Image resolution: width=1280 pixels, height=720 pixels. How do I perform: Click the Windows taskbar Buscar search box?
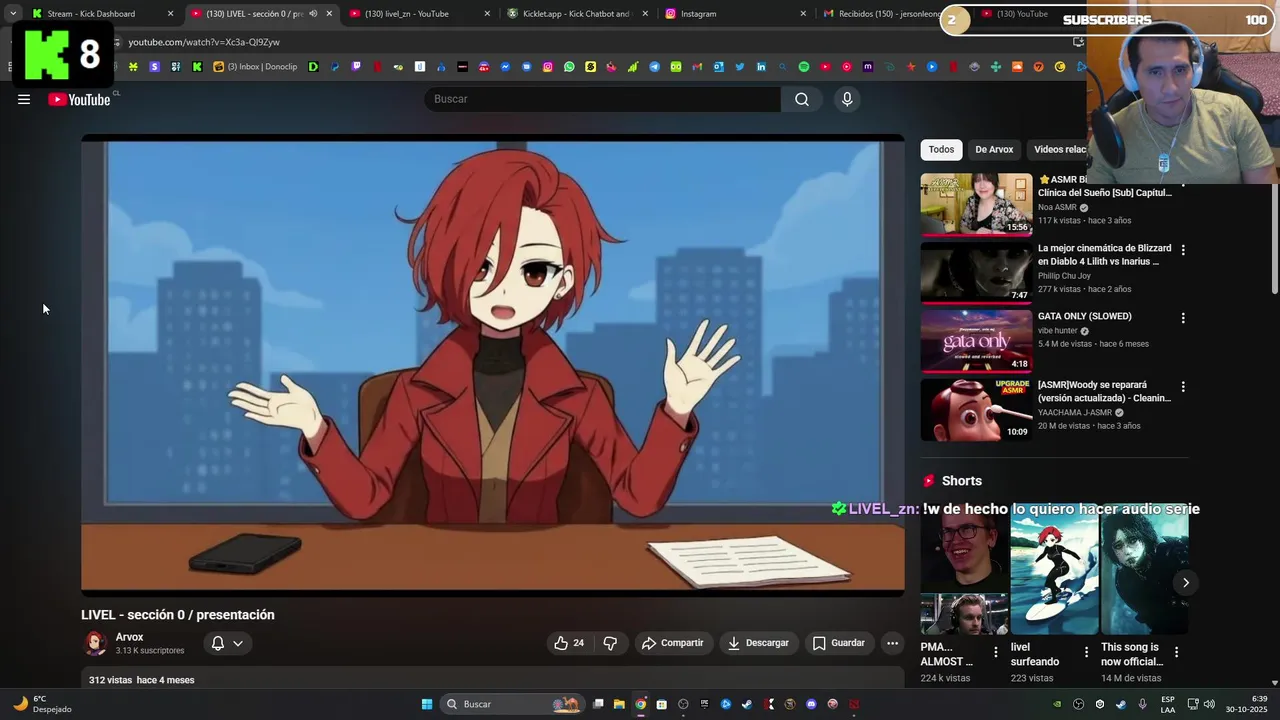point(512,704)
